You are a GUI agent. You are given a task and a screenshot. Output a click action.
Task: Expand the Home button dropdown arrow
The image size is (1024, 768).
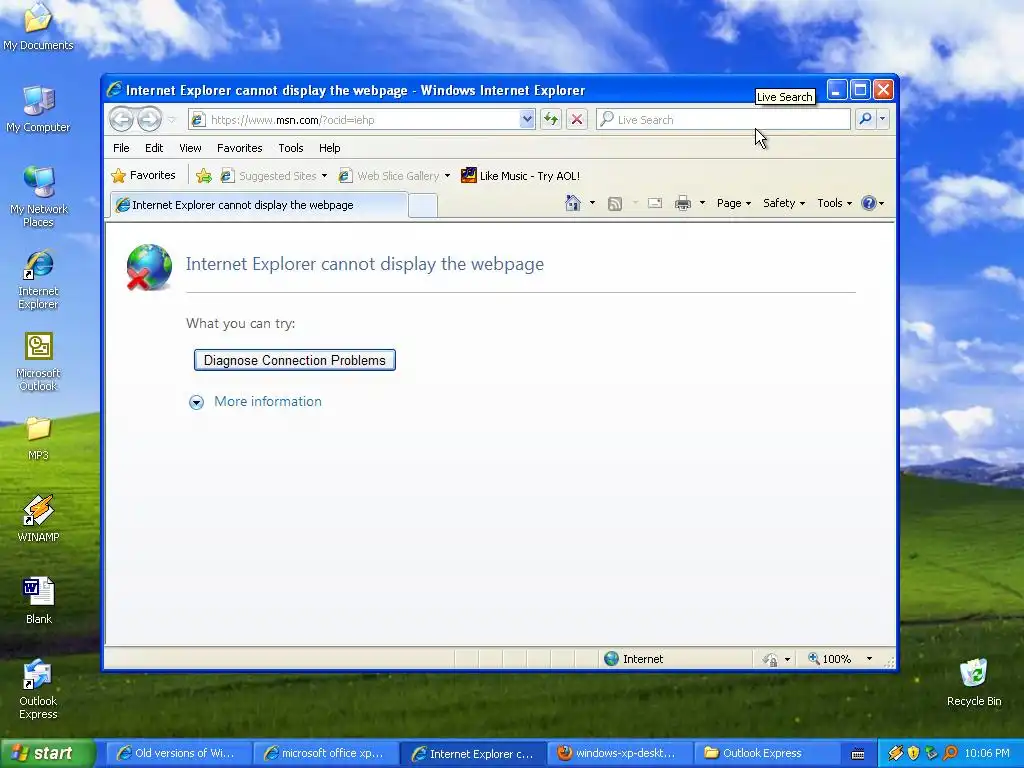pos(592,203)
